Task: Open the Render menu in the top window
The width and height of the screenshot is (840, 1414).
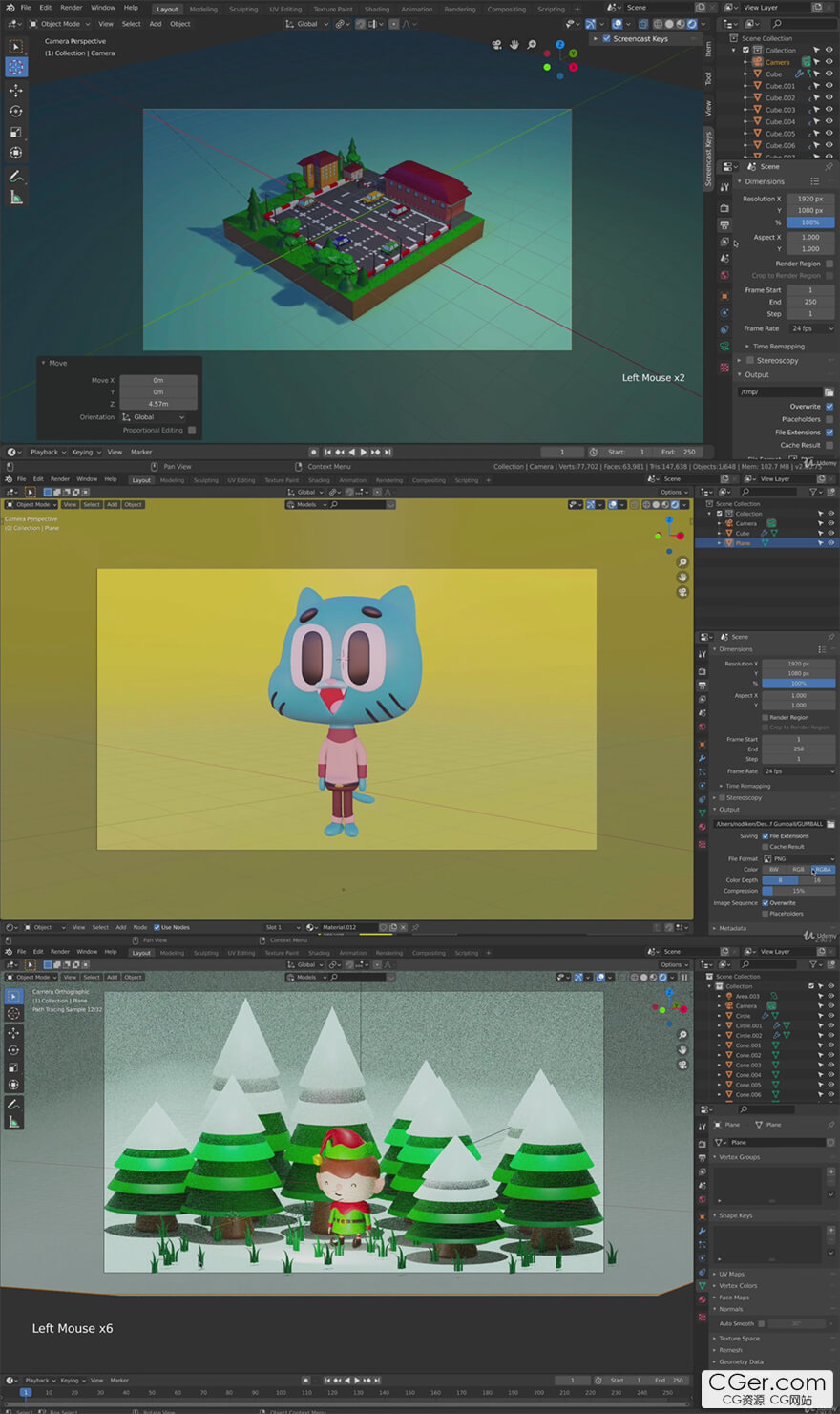Action: (72, 8)
